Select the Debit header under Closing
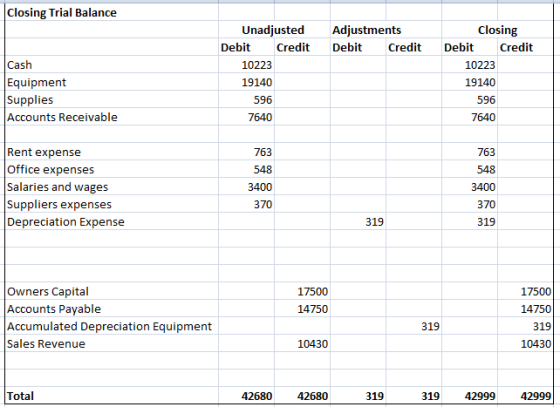This screenshot has width=560, height=407. pos(459,47)
